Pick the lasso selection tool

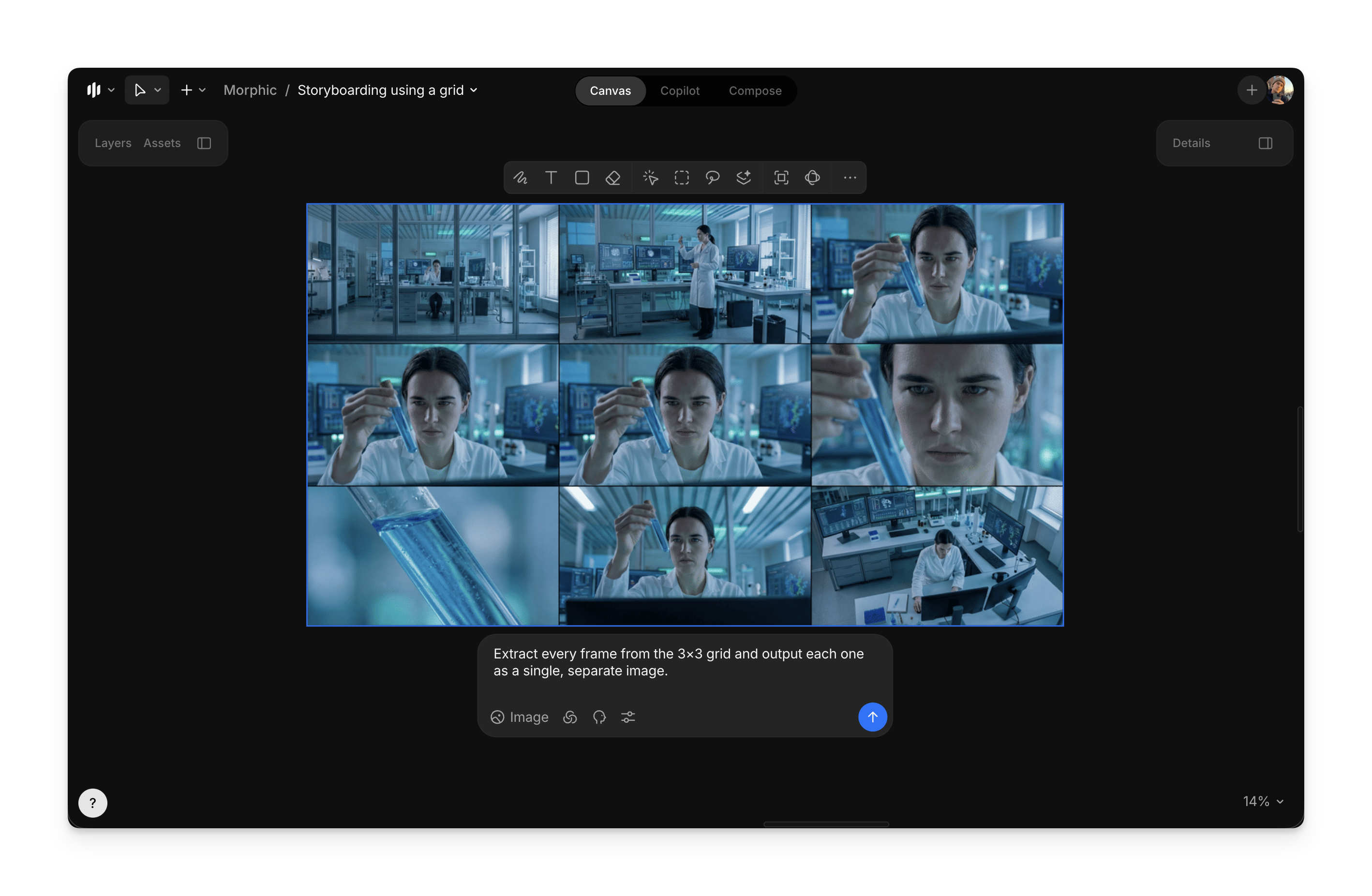click(x=713, y=178)
